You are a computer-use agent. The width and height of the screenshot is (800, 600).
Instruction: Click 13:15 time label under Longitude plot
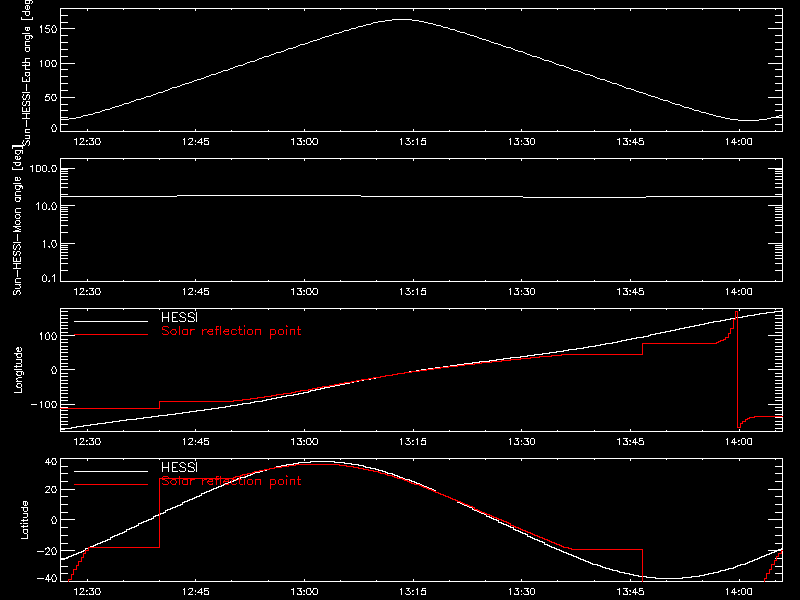(x=413, y=441)
